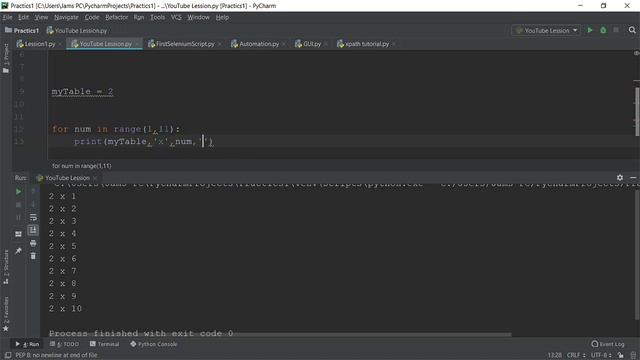Open the View menu
This screenshot has height=360, width=640.
(x=41, y=17)
